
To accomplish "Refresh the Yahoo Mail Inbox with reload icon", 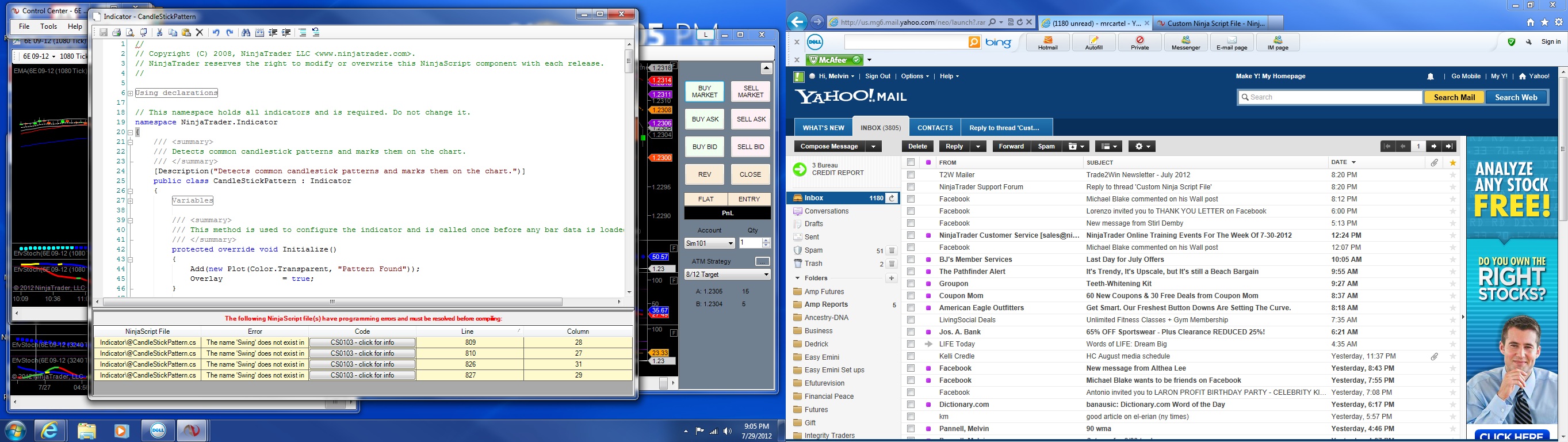I will (x=892, y=198).
